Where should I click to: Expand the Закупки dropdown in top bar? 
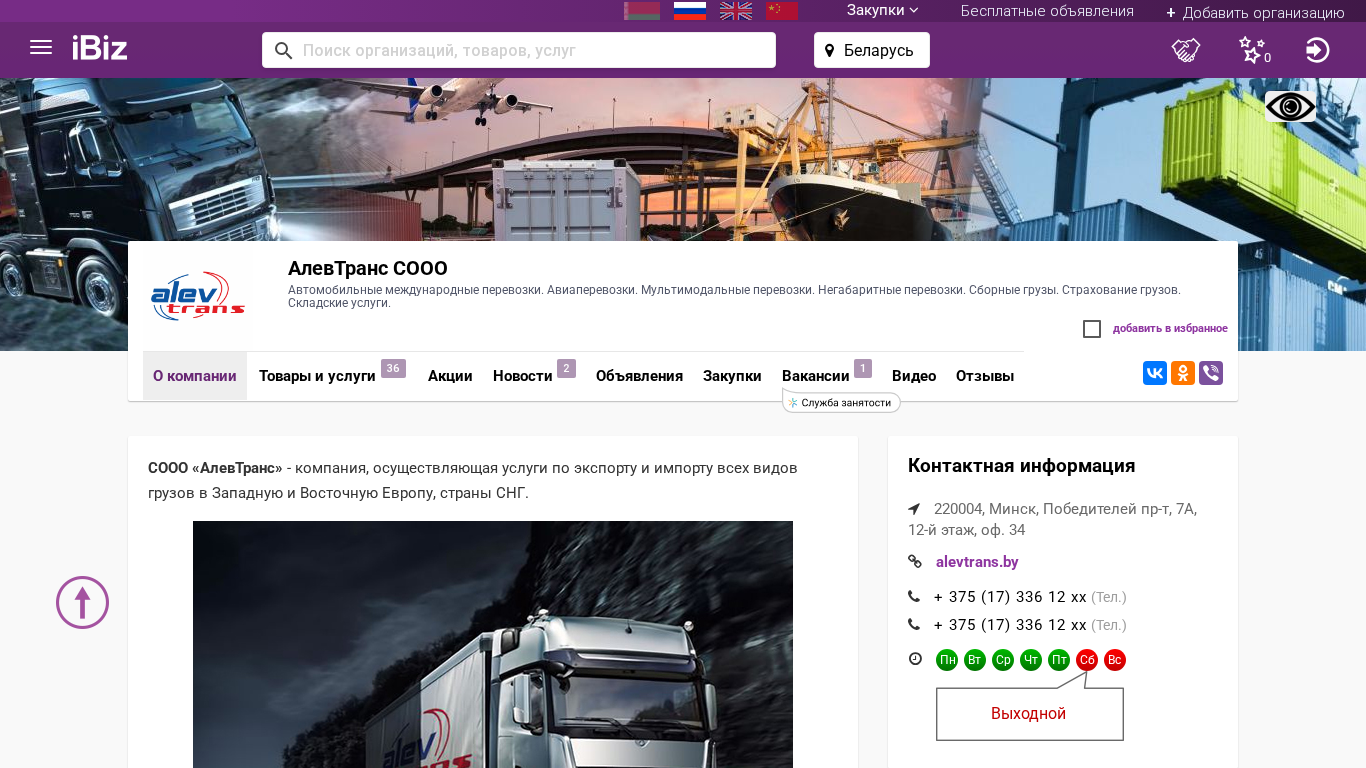tap(882, 11)
